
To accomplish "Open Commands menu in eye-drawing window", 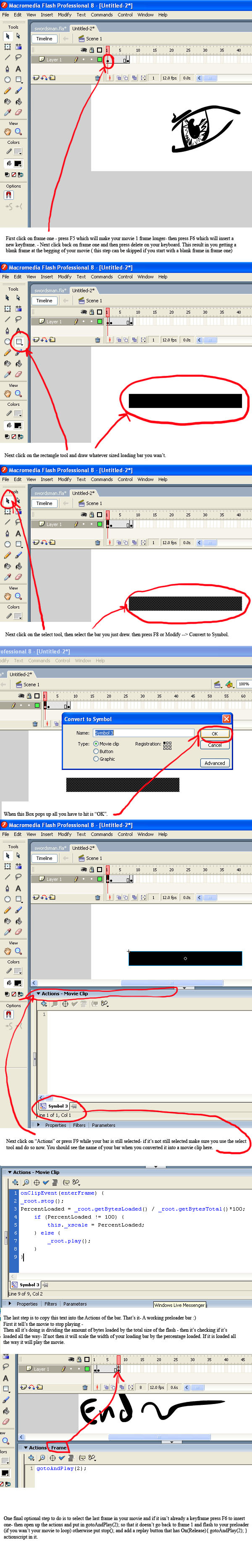I will [102, 15].
